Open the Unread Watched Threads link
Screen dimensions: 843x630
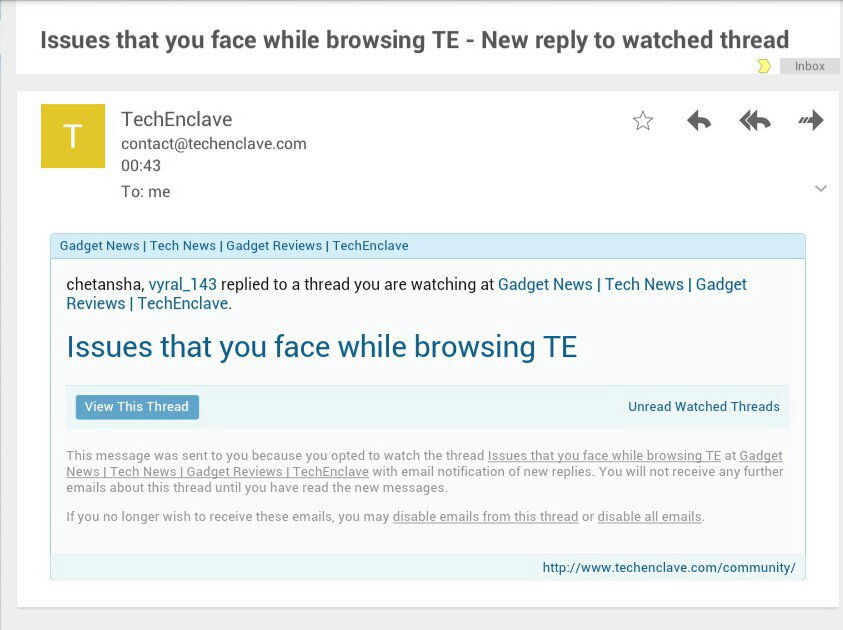tap(704, 406)
